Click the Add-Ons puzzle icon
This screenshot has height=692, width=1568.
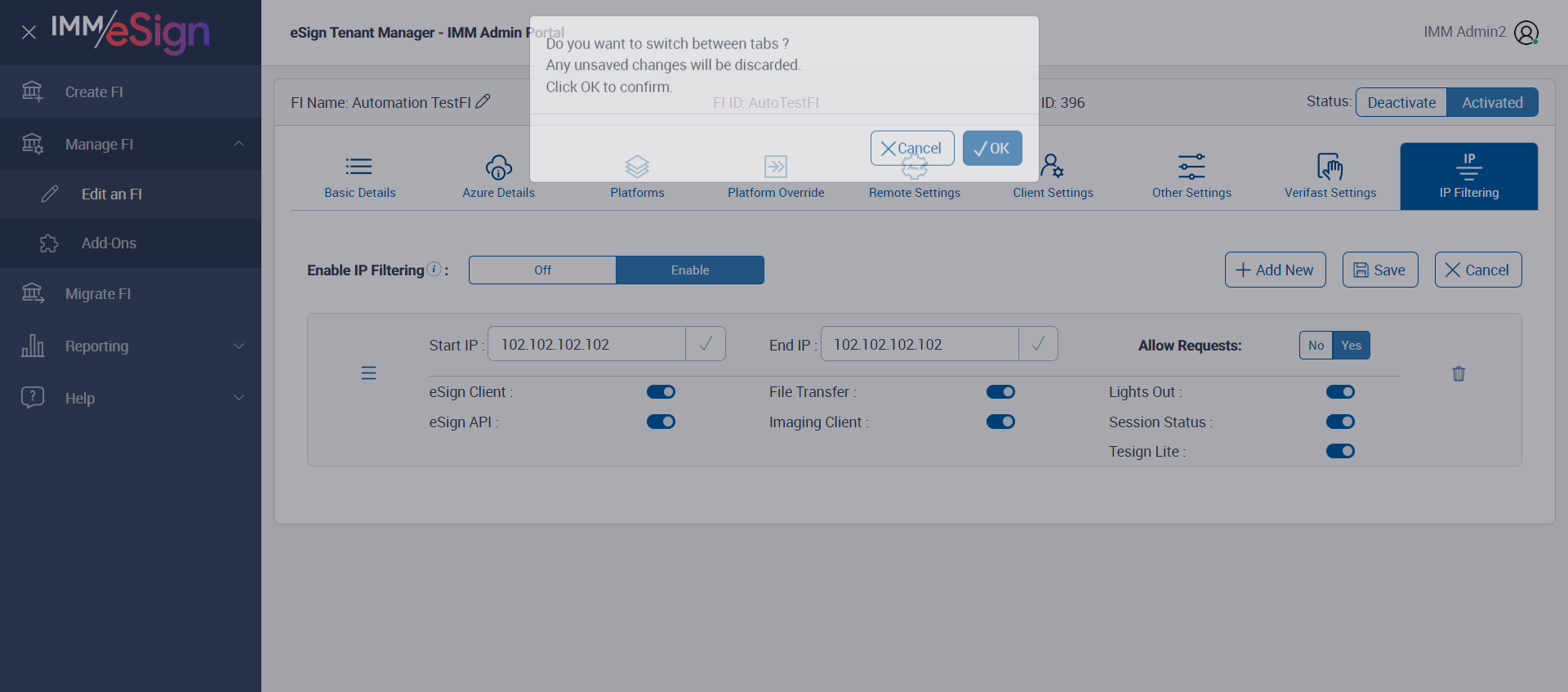coord(50,243)
